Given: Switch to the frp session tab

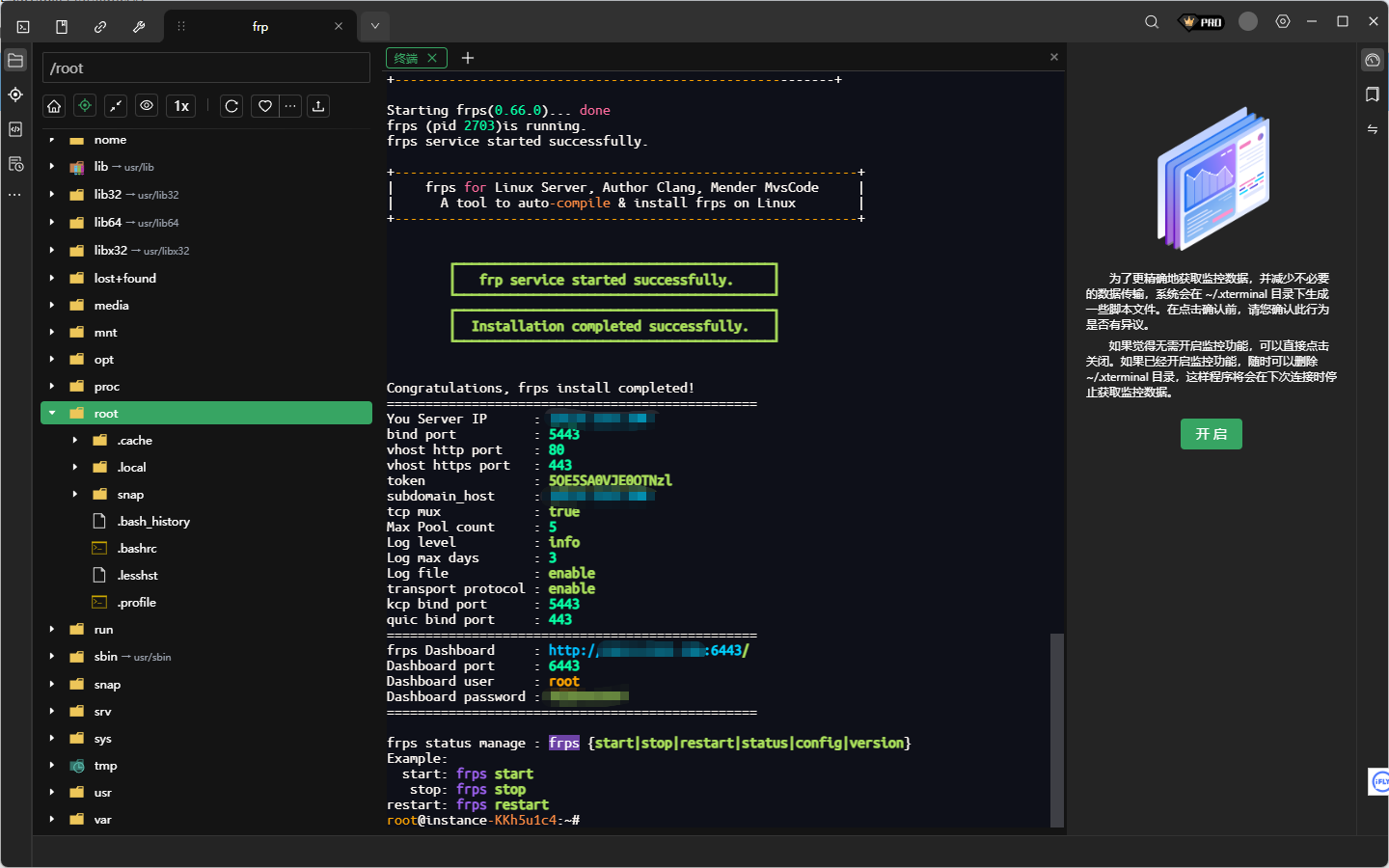Looking at the screenshot, I should pyautogui.click(x=260, y=27).
